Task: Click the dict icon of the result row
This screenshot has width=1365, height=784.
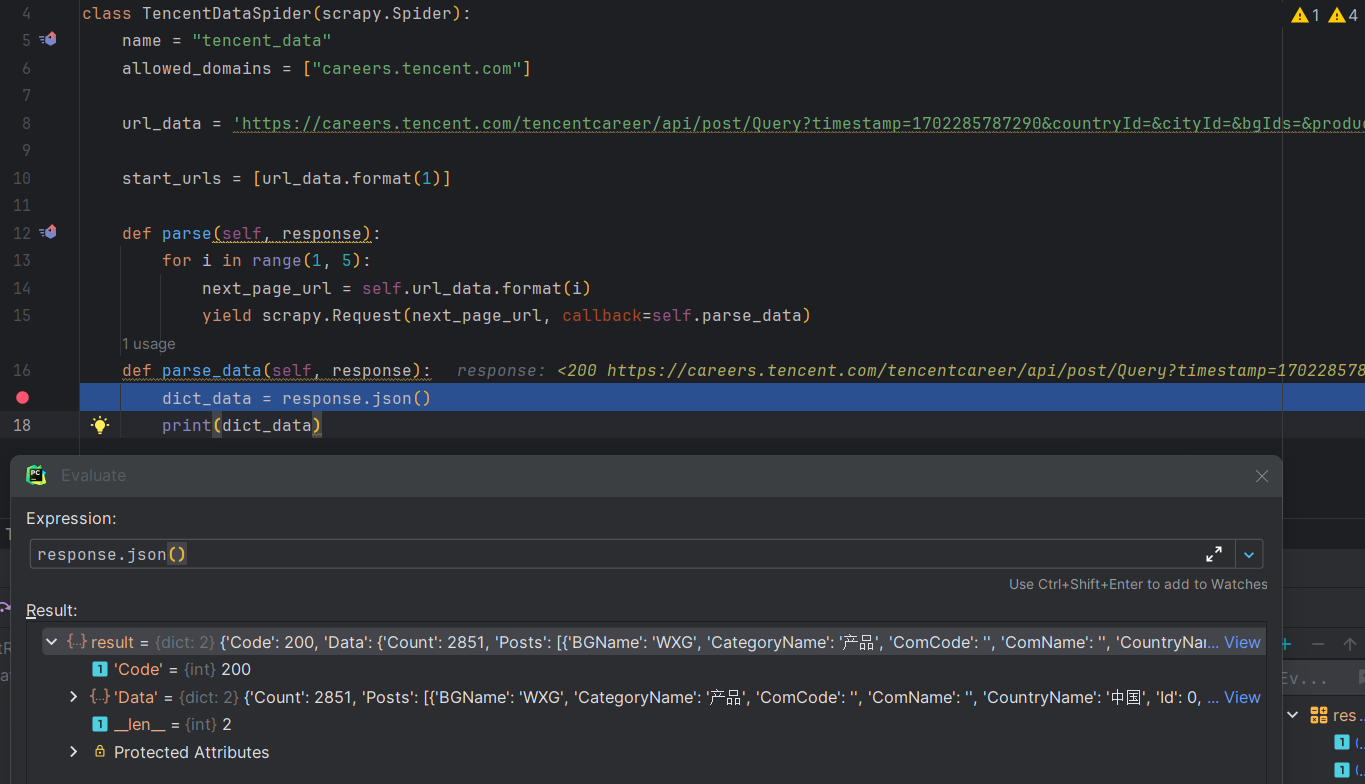Action: click(76, 642)
